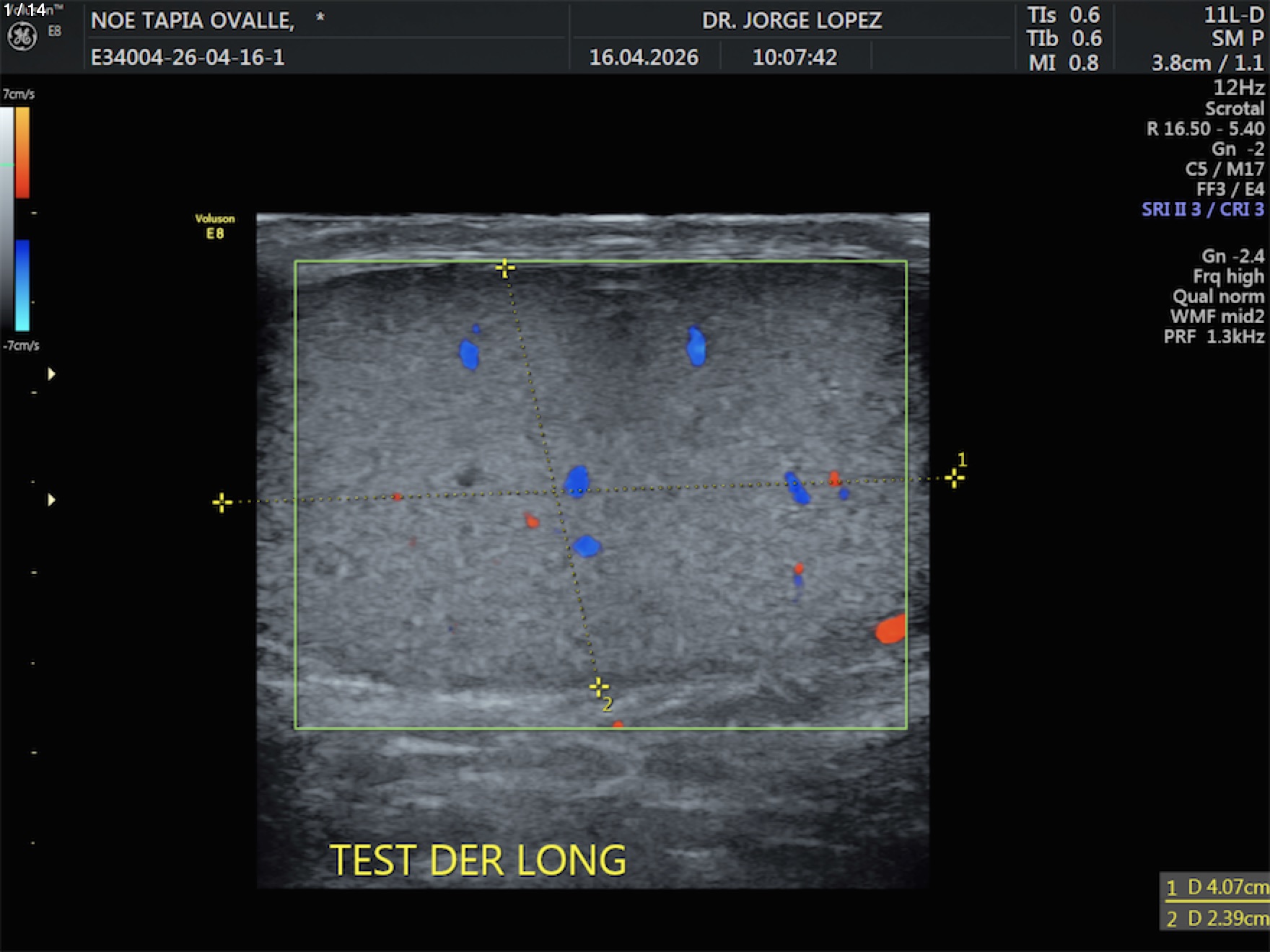Click the TEST DER LONG annotation text
Viewport: 1270px width, 952px height.
pos(478,860)
